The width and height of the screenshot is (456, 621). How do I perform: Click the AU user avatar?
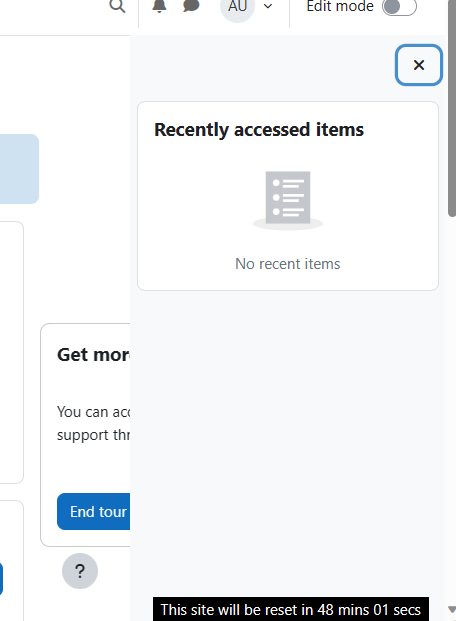237,7
